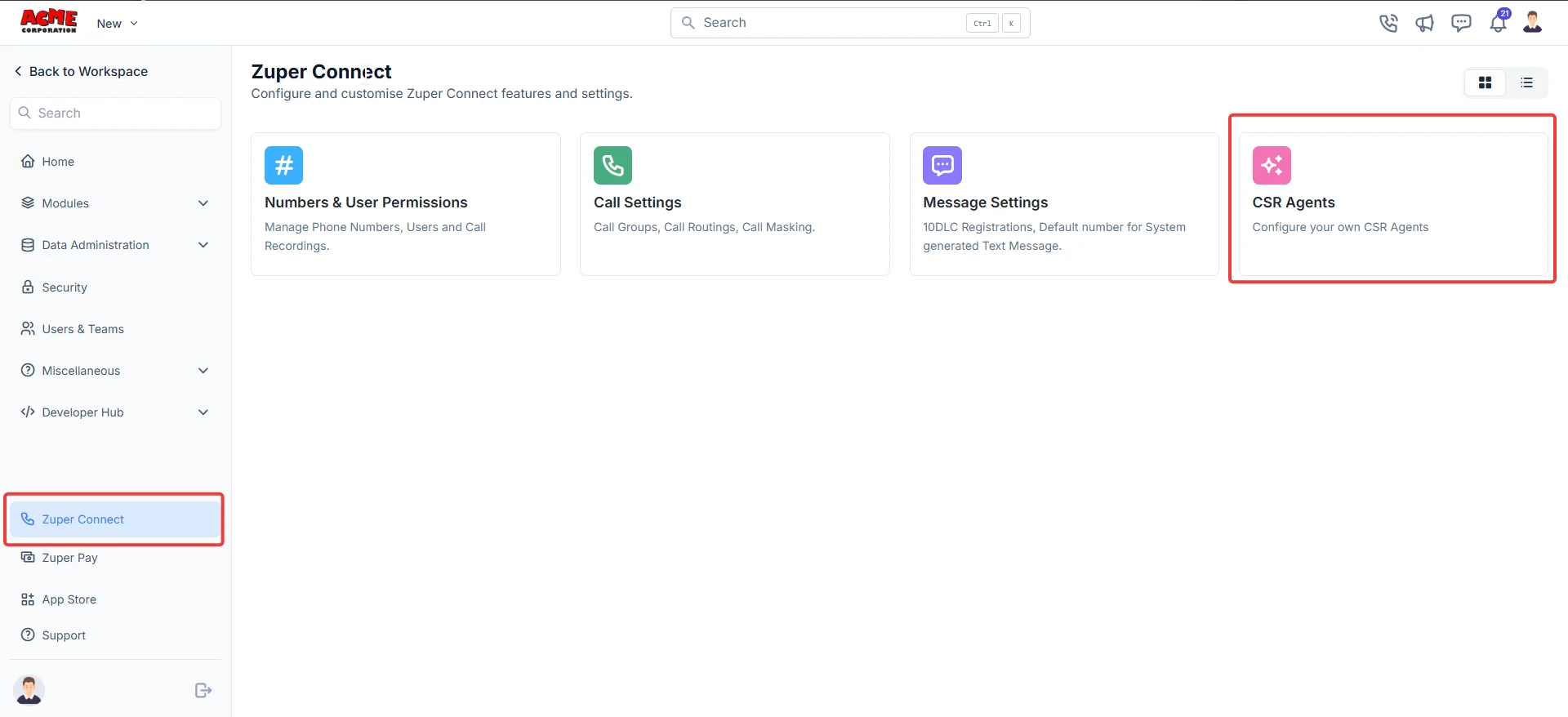The width and height of the screenshot is (1568, 717).
Task: Expand the Developer Hub chevron
Action: click(203, 412)
